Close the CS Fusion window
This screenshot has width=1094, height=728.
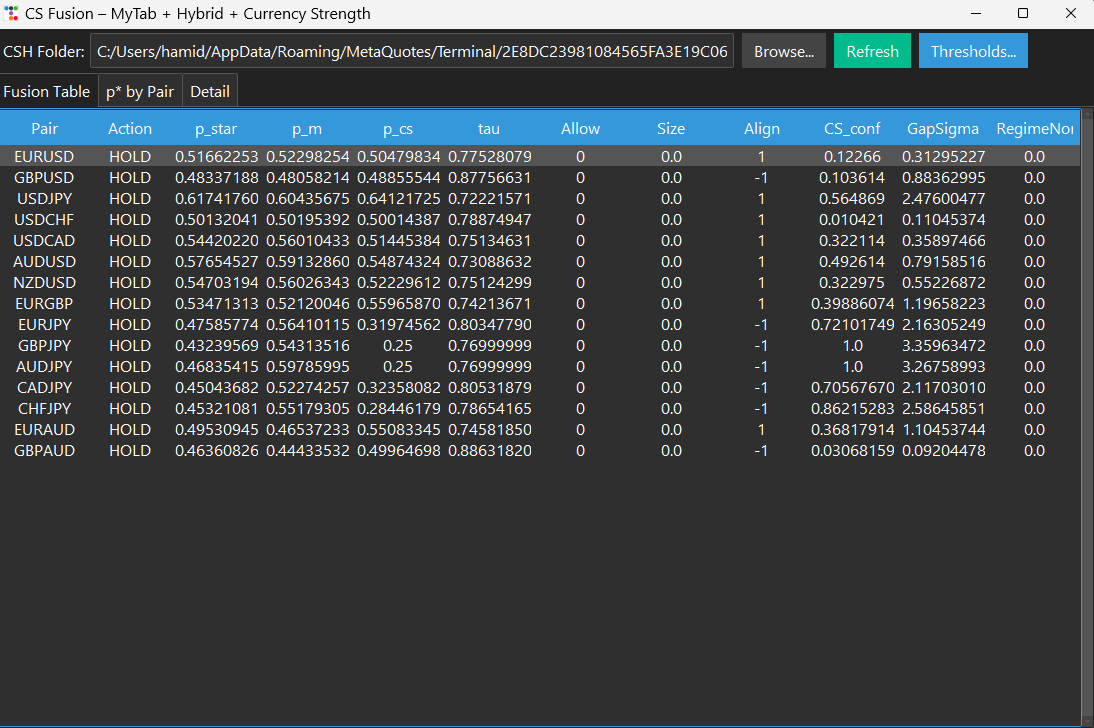pyautogui.click(x=1070, y=13)
